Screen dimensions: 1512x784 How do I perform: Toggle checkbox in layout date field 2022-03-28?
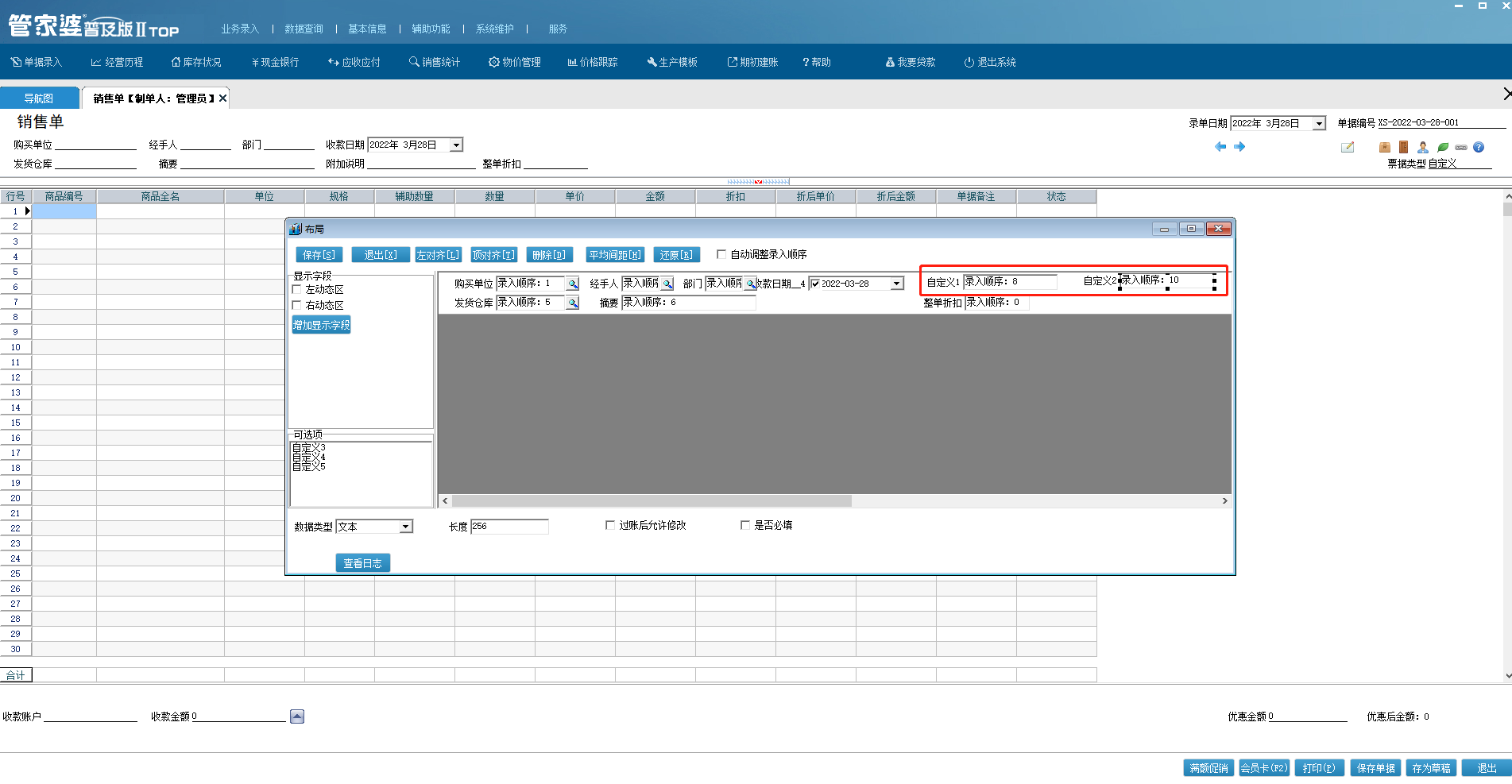pyautogui.click(x=815, y=284)
